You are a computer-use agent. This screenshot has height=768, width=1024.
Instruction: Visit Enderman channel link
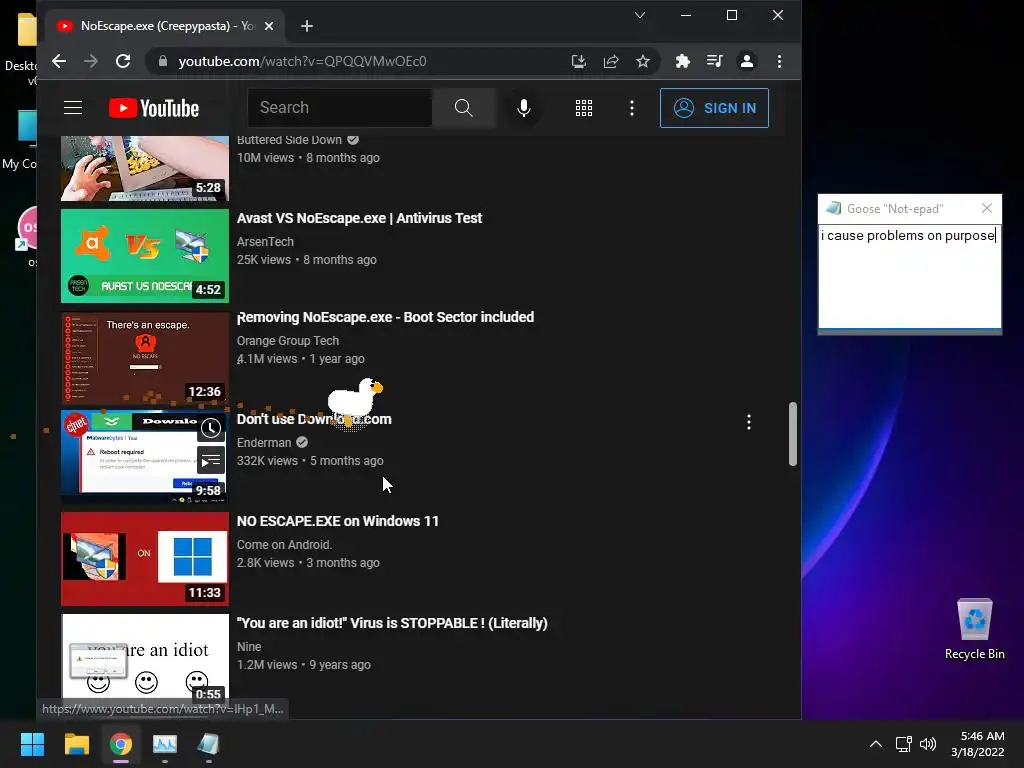[264, 443]
